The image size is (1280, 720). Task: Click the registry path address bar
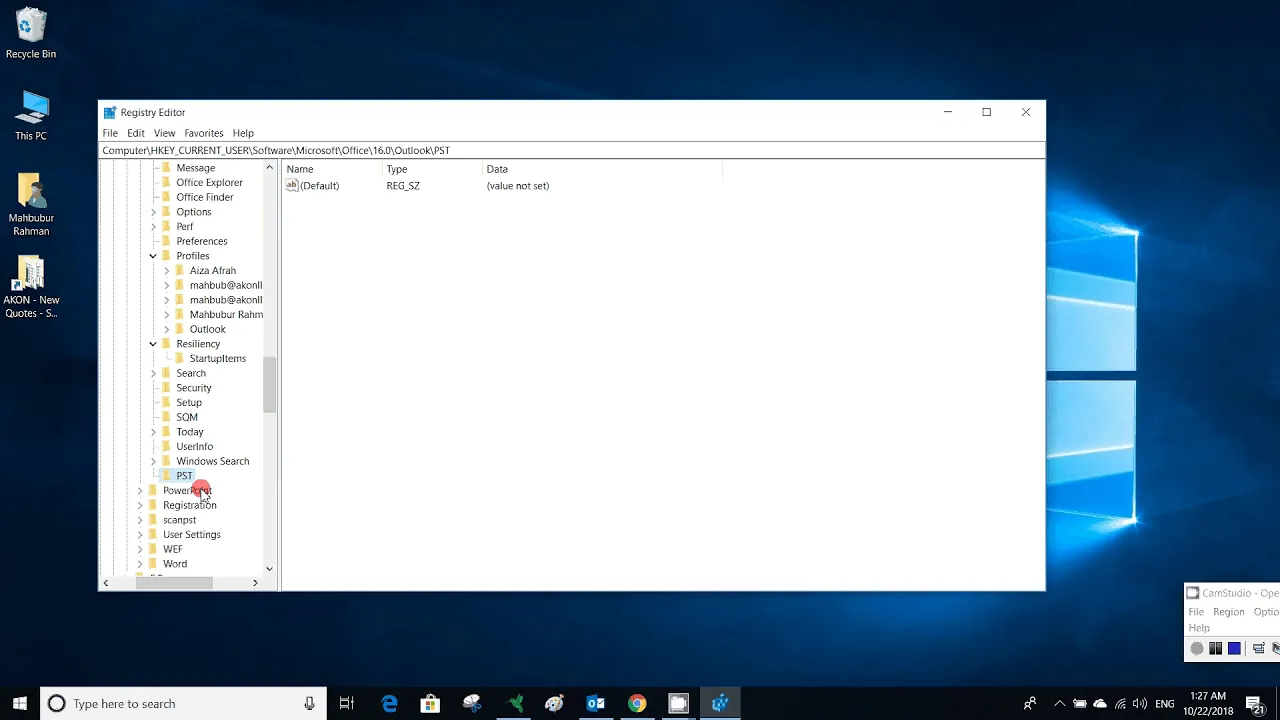click(572, 150)
